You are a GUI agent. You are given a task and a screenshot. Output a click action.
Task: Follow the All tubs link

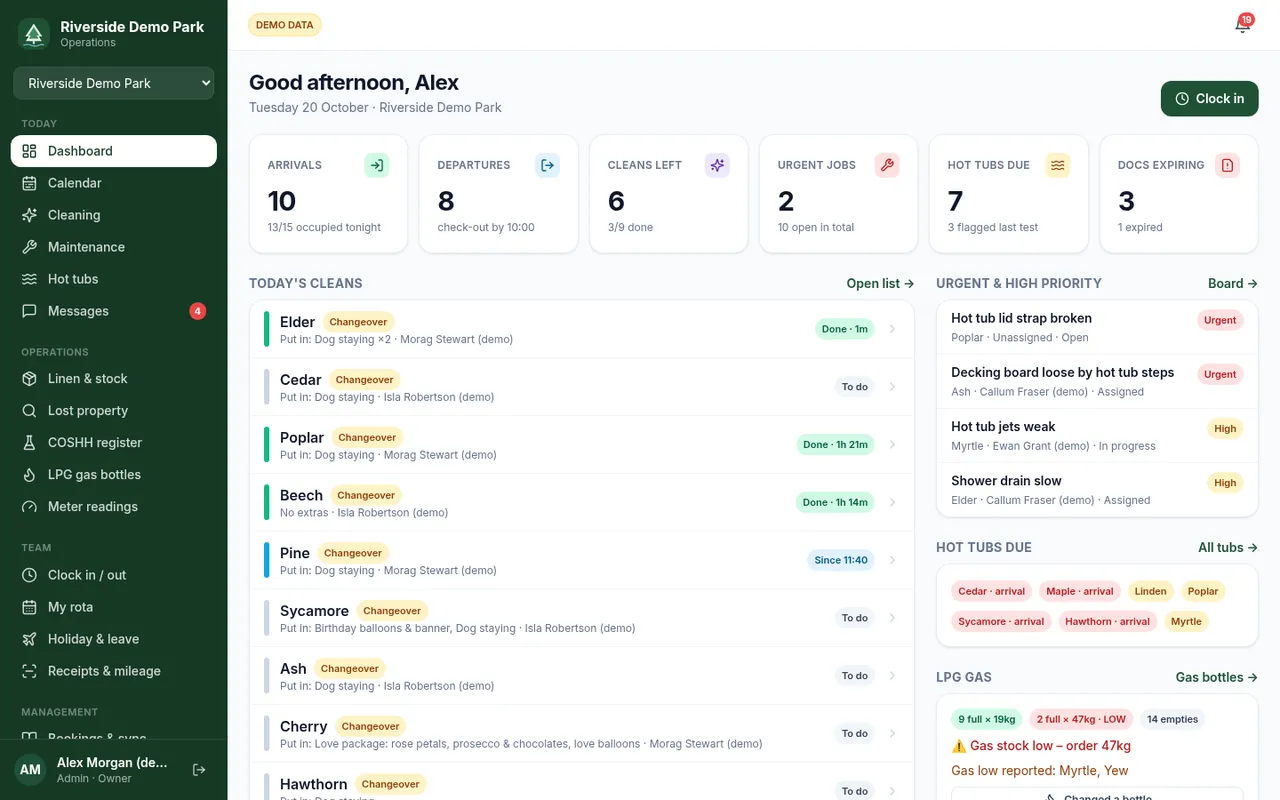(1228, 547)
